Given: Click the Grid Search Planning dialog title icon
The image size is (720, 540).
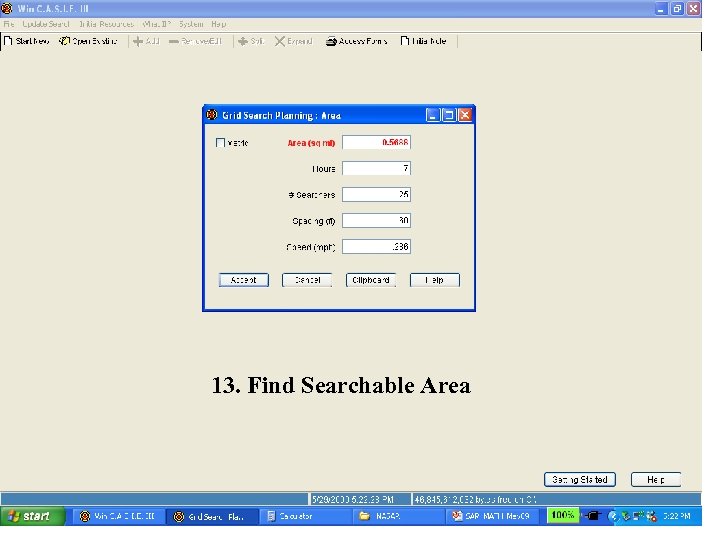Looking at the screenshot, I should pyautogui.click(x=212, y=115).
